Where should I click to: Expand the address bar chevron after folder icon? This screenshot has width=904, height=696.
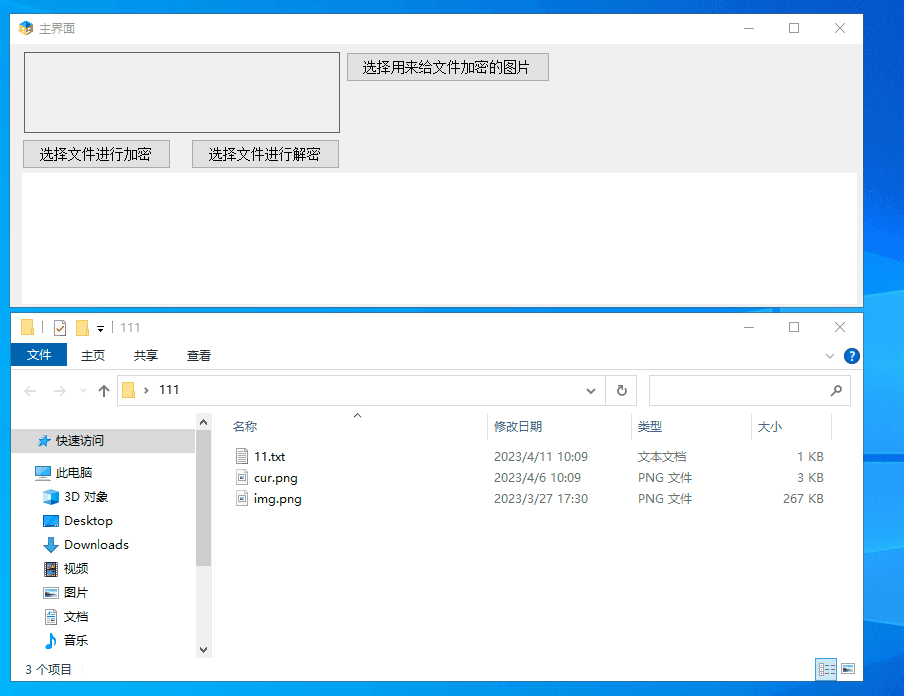pyautogui.click(x=146, y=390)
